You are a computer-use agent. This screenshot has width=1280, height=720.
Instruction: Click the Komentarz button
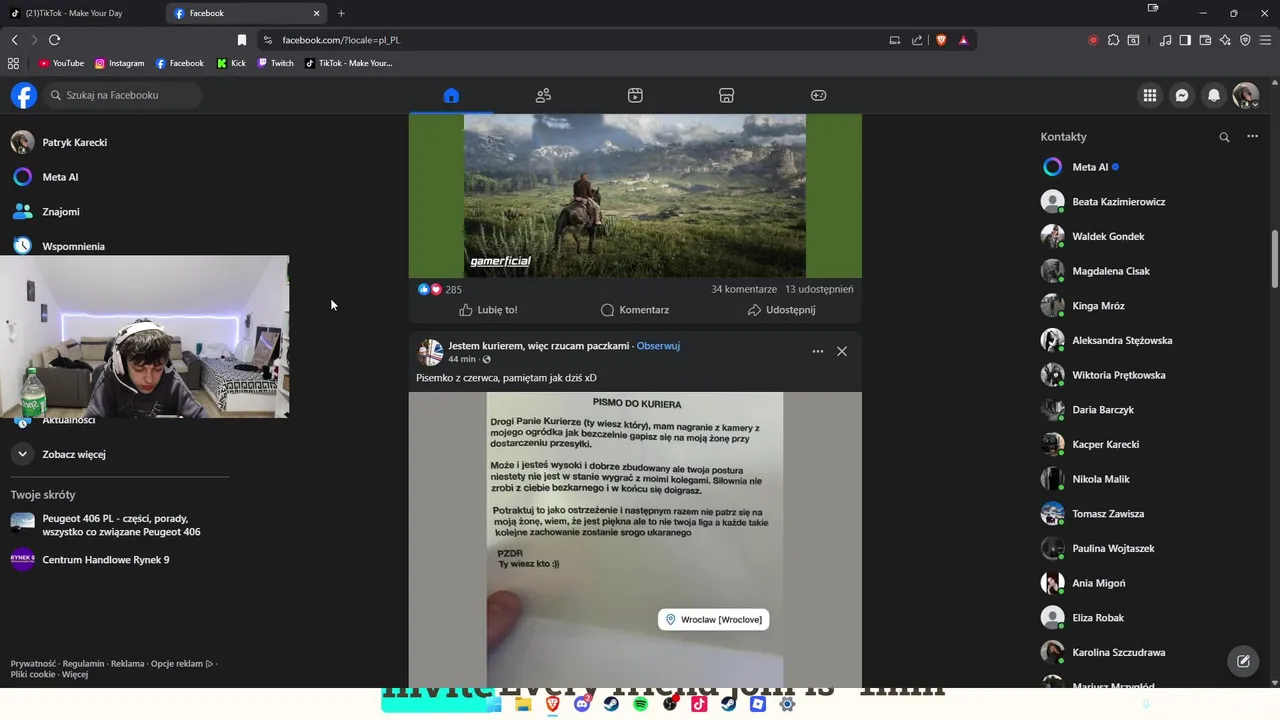[x=635, y=310]
